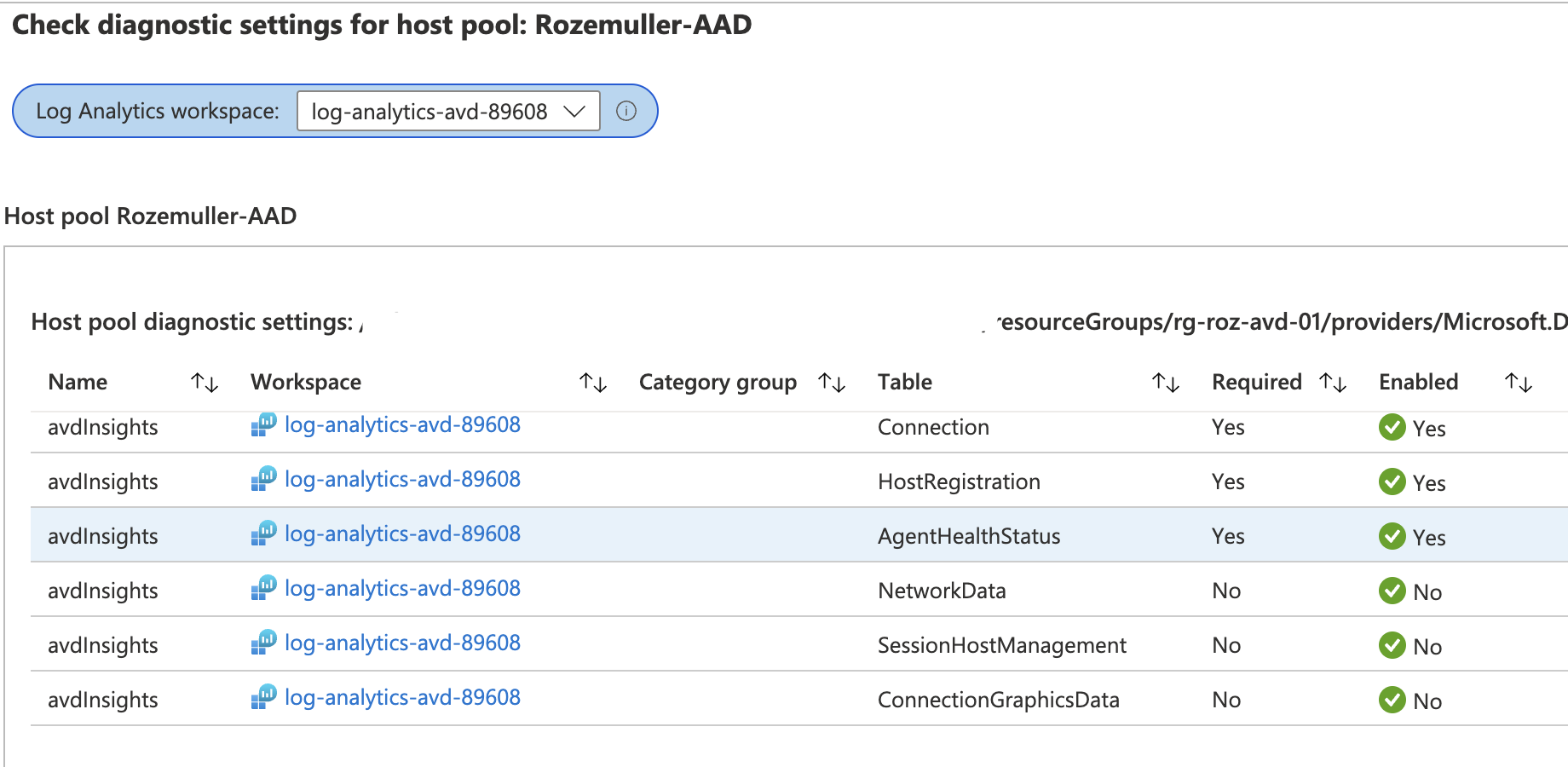
Task: Sort by the Required column arrows
Action: point(1334,382)
